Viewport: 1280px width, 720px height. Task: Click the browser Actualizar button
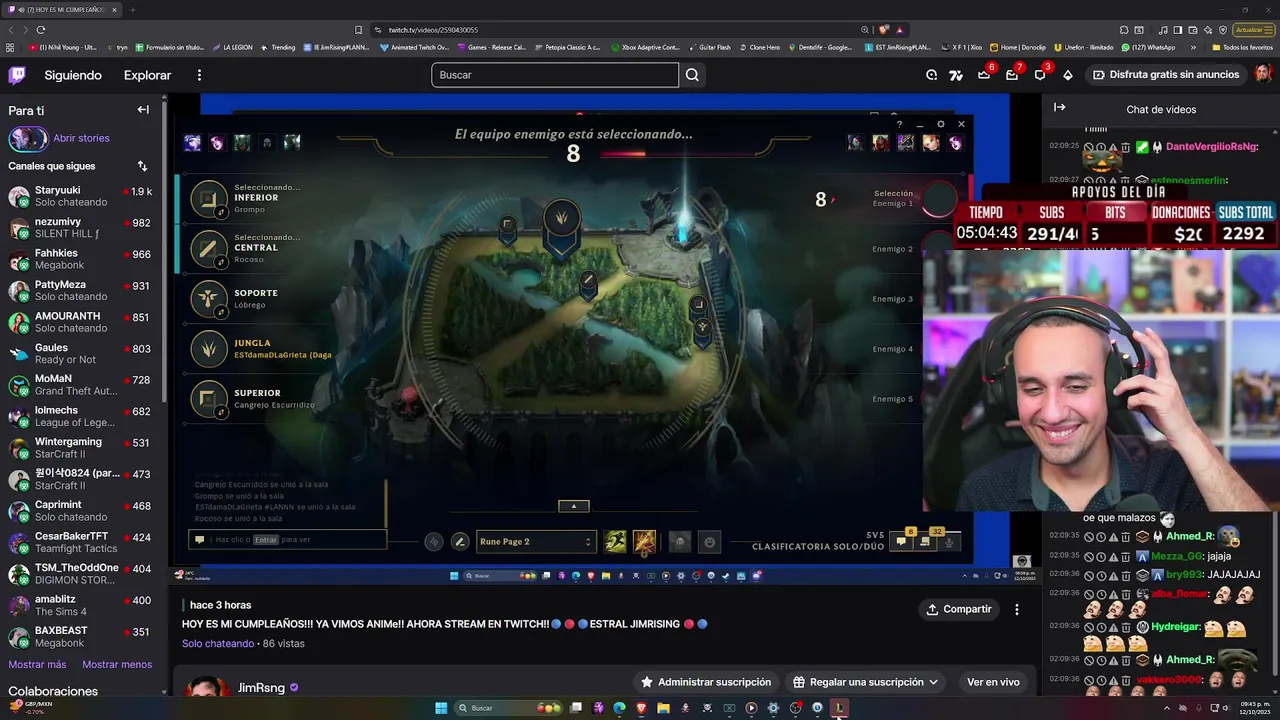pyautogui.click(x=1253, y=30)
